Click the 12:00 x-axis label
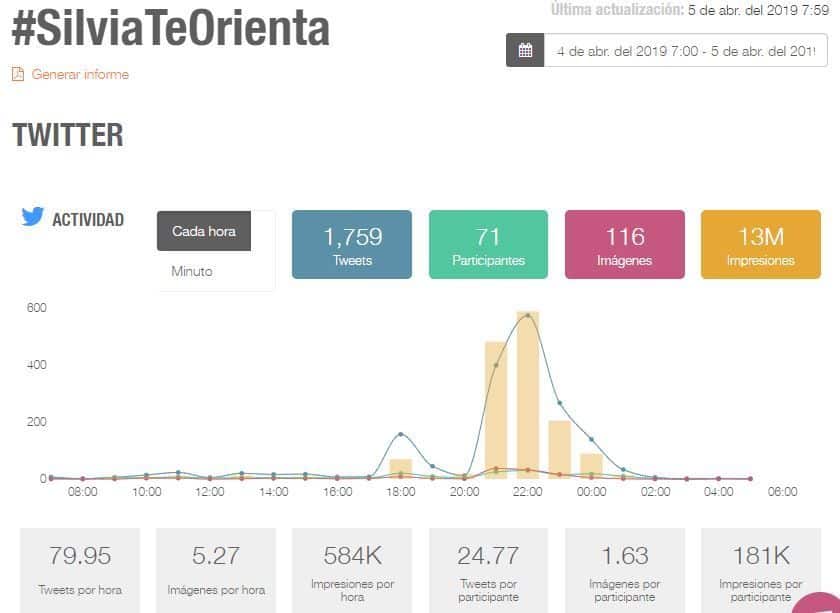 (x=209, y=492)
